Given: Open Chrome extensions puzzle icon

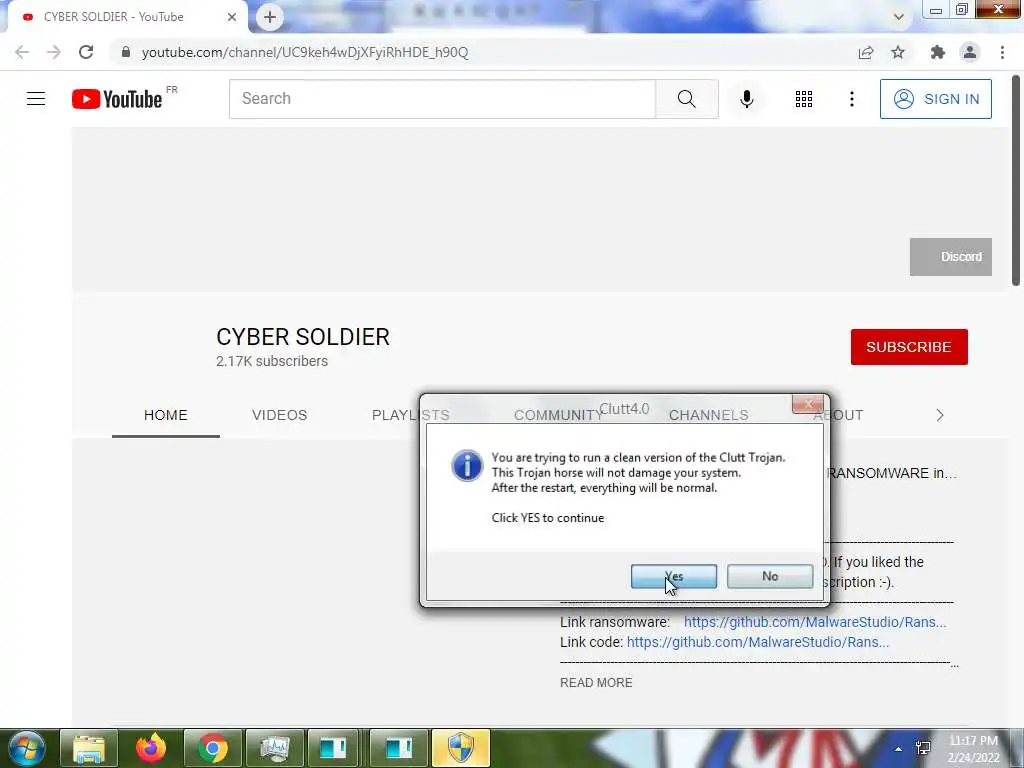Looking at the screenshot, I should click(938, 52).
